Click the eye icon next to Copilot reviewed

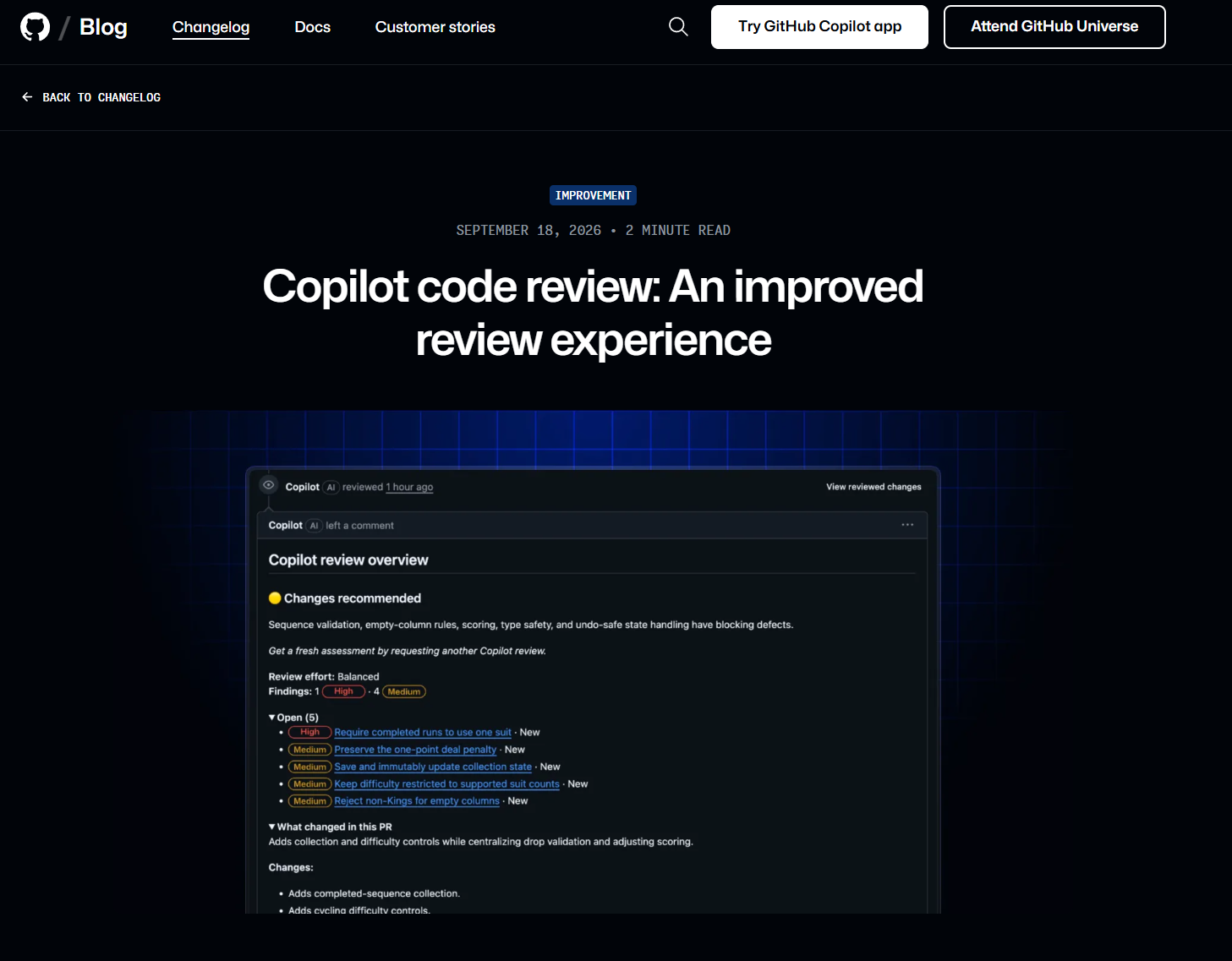[x=268, y=485]
